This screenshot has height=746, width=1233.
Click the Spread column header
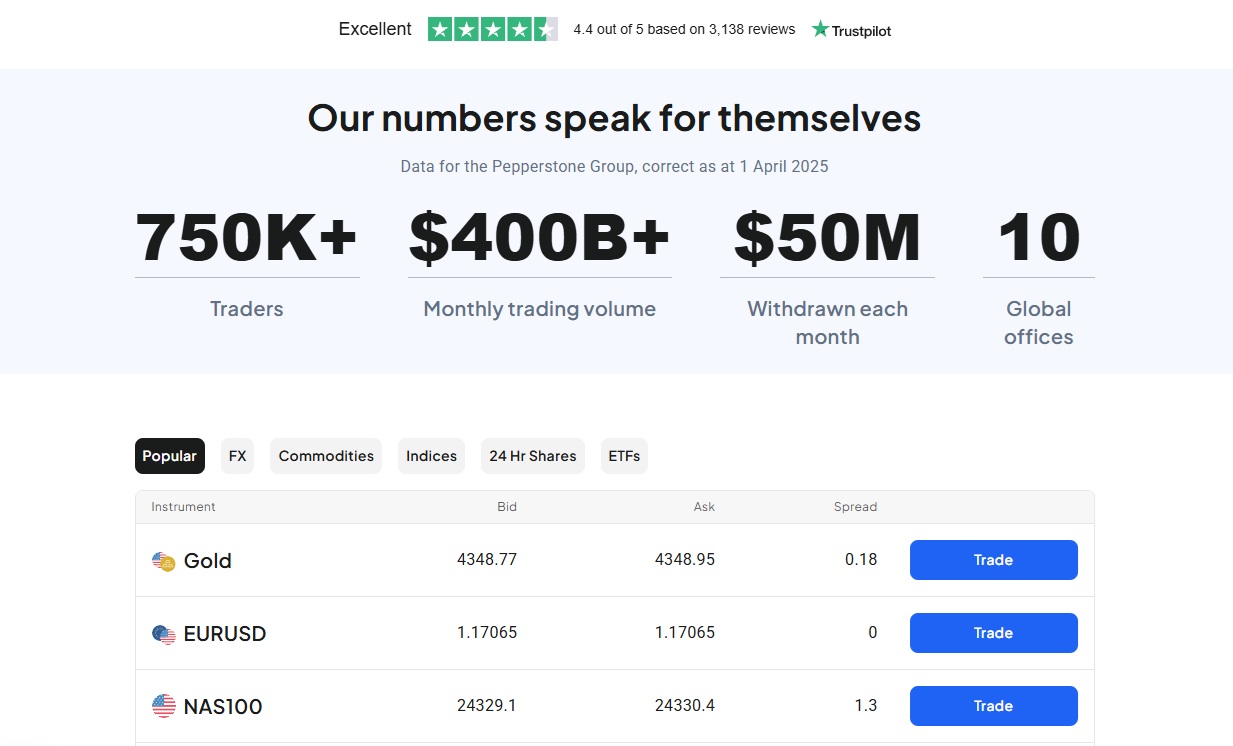pos(855,507)
